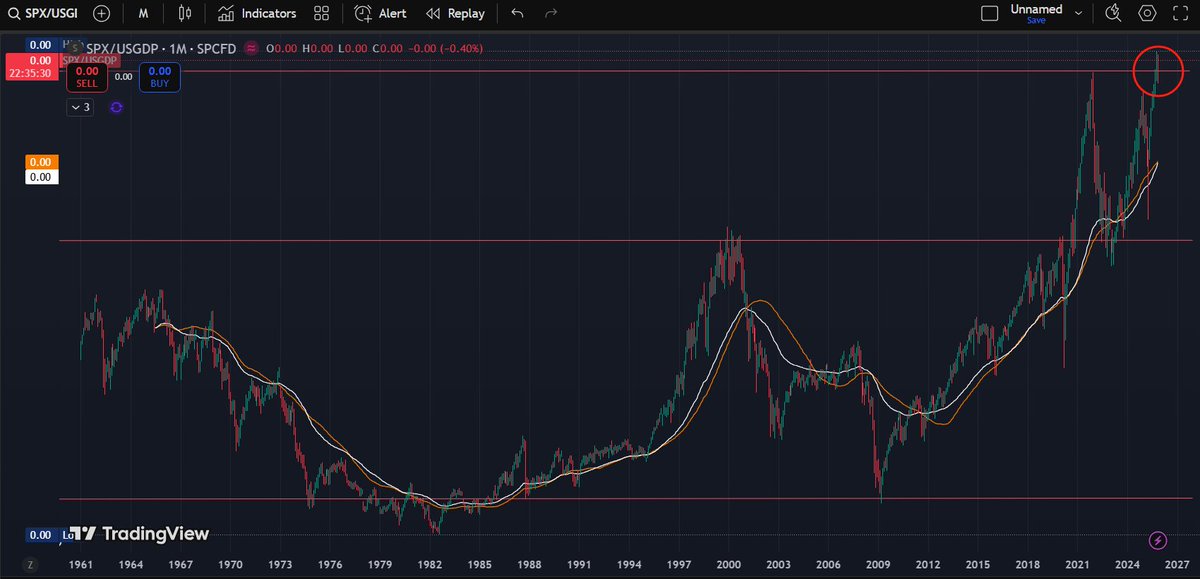Click the Z timezone button bottom-left
This screenshot has height=579, width=1200.
pyautogui.click(x=30, y=565)
